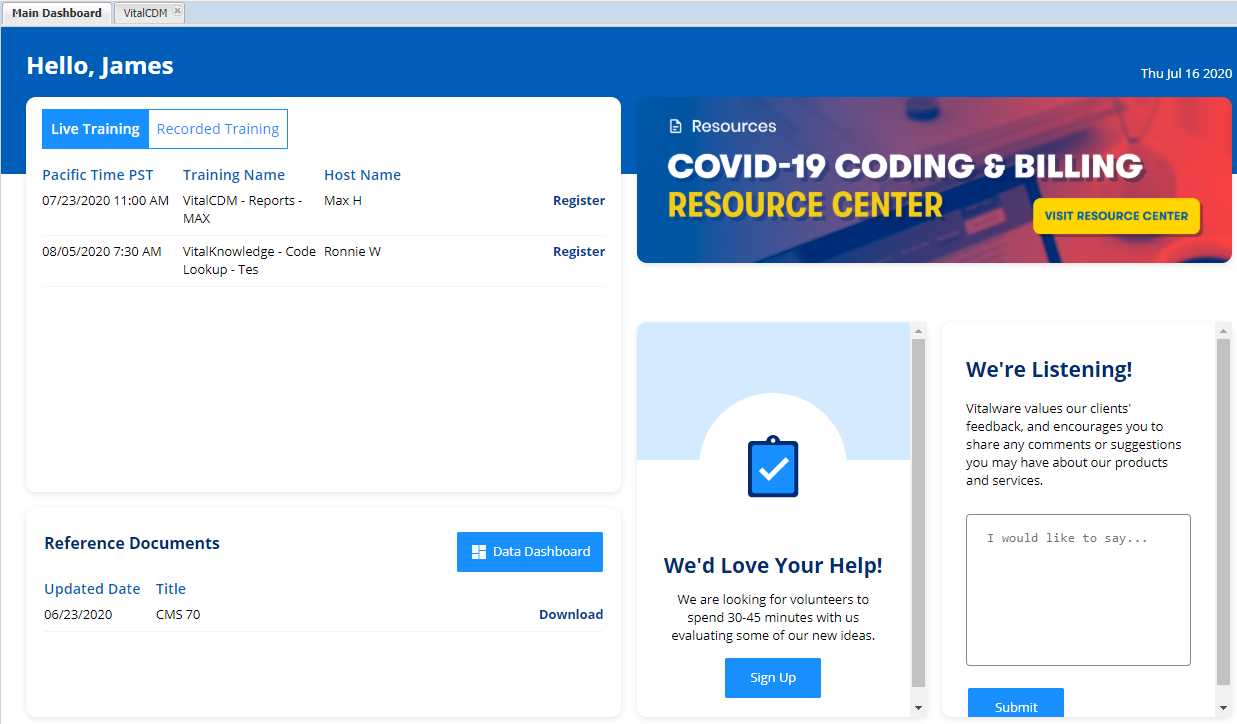Switch to Recorded Training tab
The height and width of the screenshot is (724, 1237).
click(x=218, y=129)
